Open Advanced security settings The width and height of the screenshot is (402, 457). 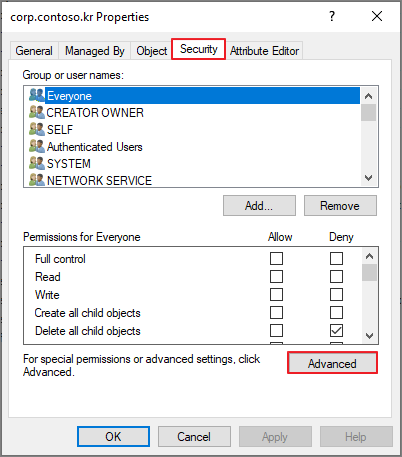point(332,363)
